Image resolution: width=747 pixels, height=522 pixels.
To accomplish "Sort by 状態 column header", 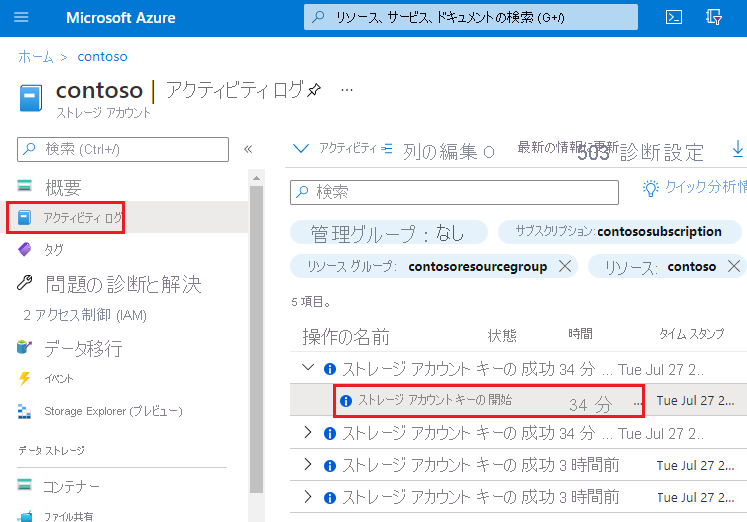I will click(x=502, y=335).
